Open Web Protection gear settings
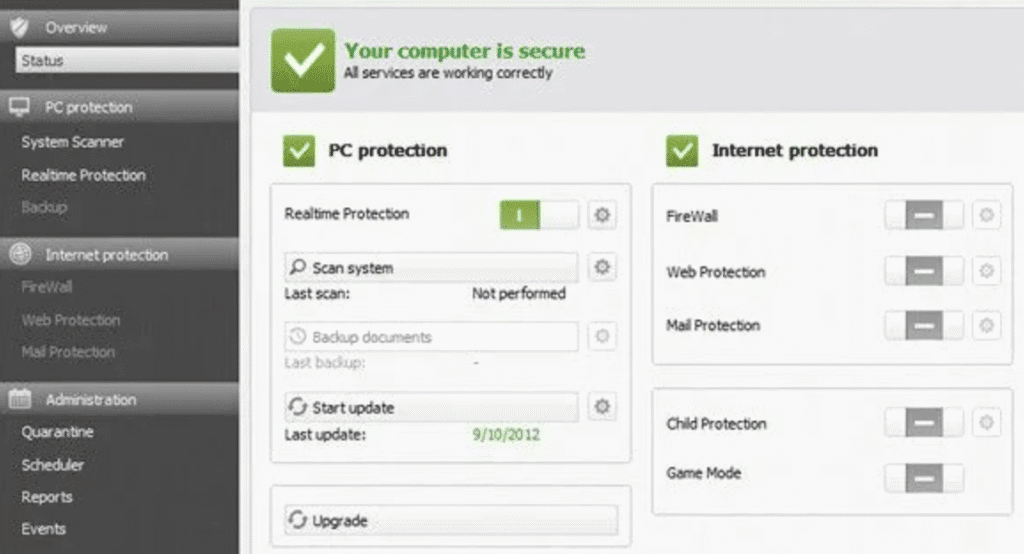The image size is (1024, 554). (986, 271)
